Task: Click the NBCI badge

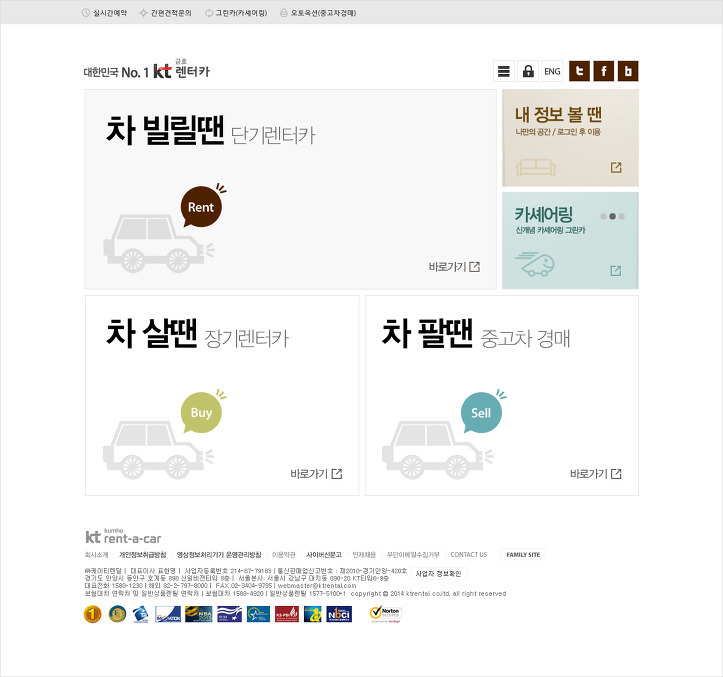Action: coord(339,614)
